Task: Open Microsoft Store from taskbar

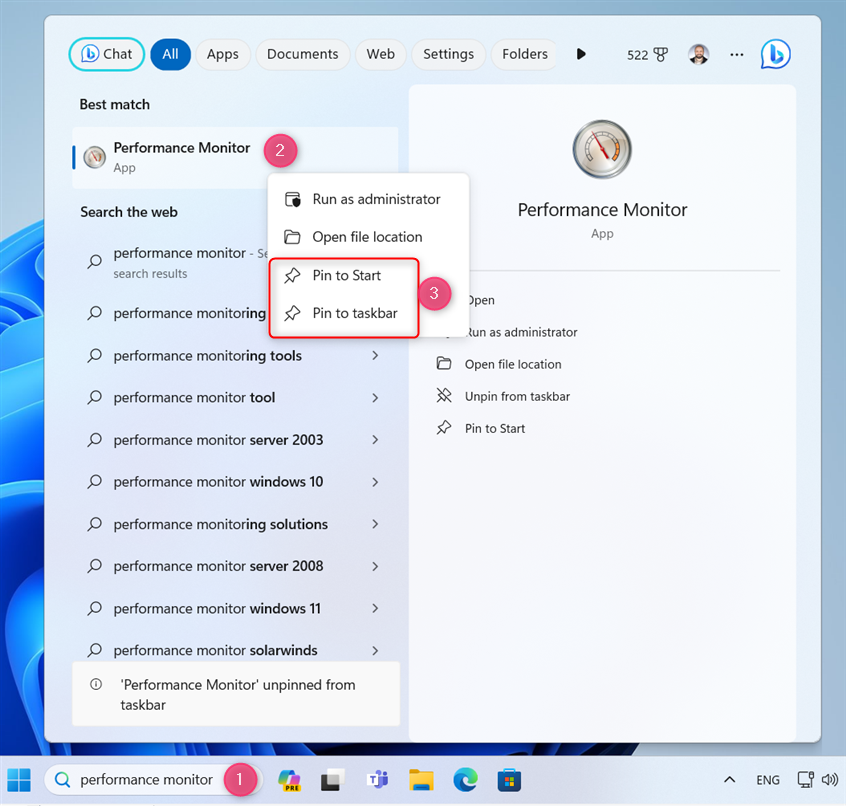Action: [x=509, y=780]
